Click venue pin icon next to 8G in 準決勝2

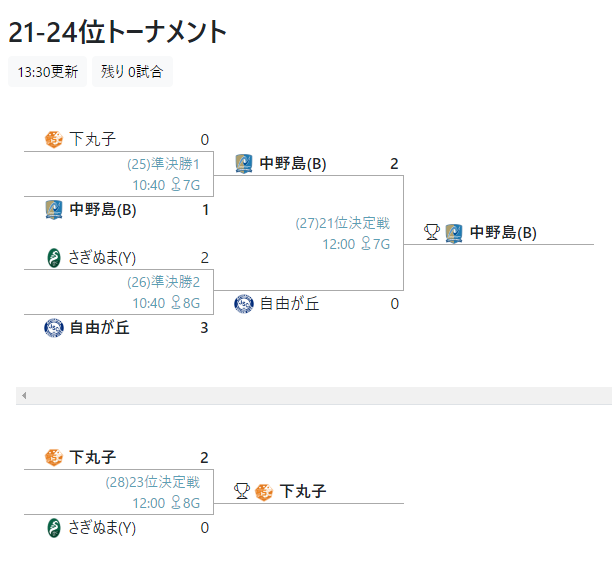point(176,303)
